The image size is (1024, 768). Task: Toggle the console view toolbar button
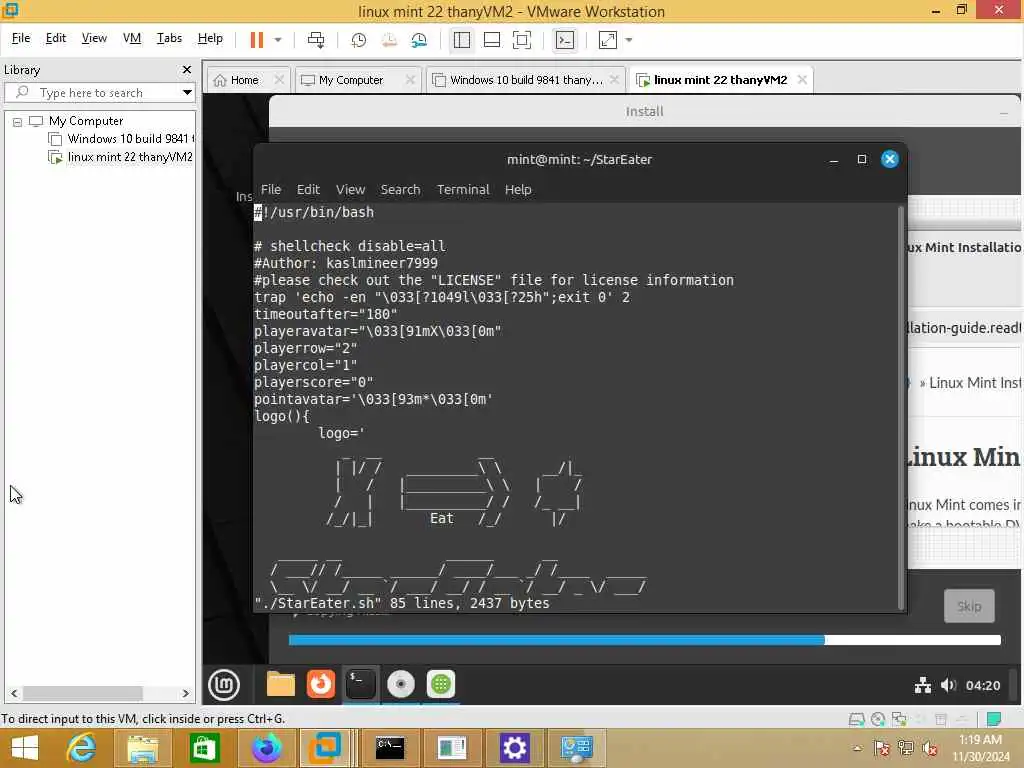(565, 40)
